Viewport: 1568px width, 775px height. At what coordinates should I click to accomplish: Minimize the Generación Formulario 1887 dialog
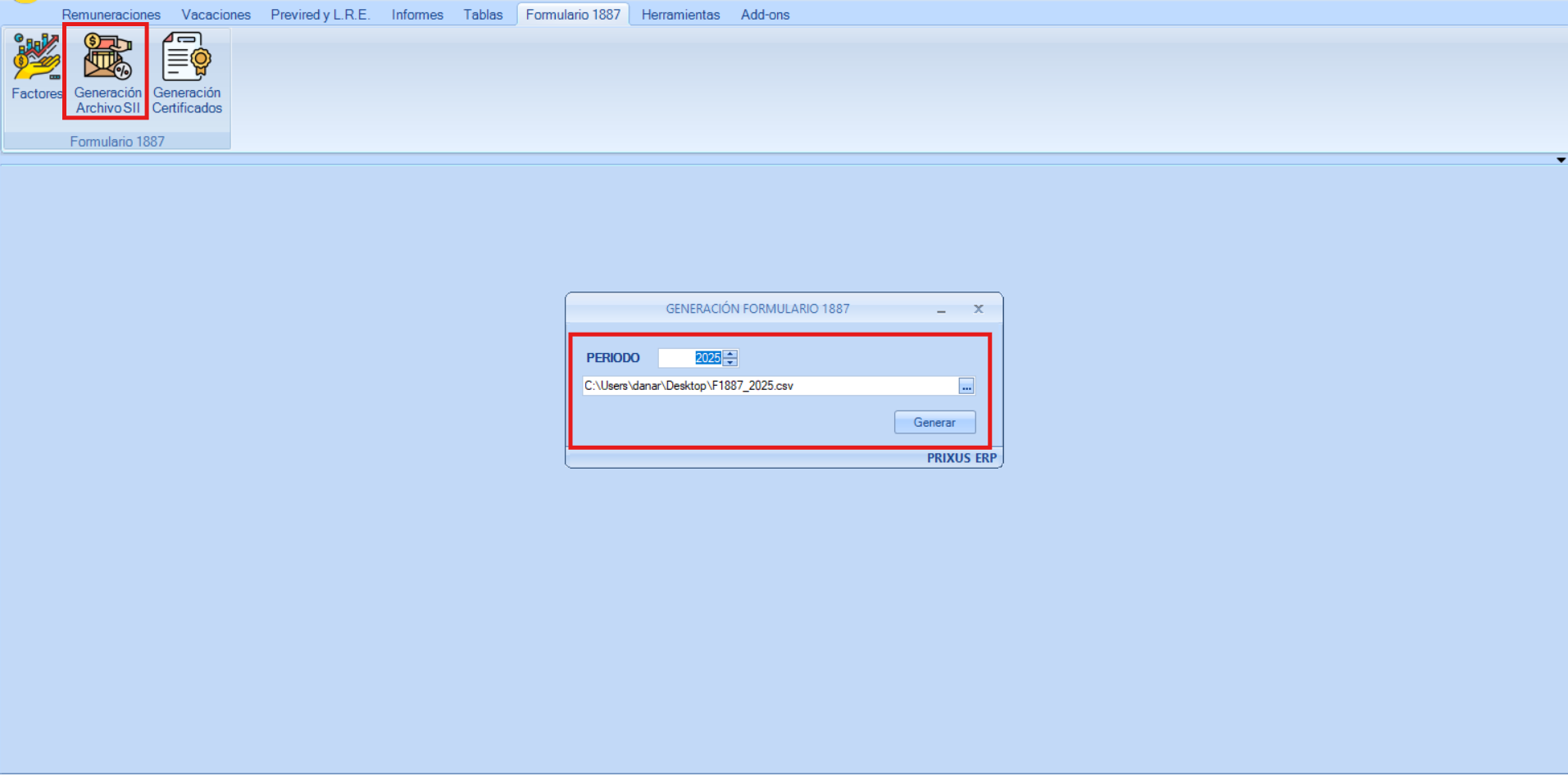[941, 310]
